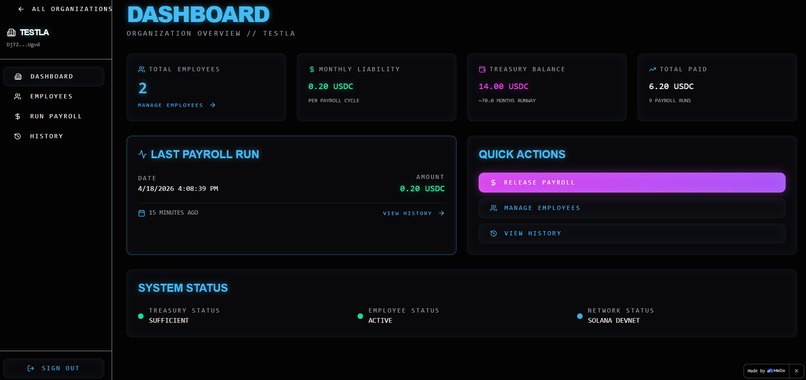This screenshot has width=806, height=380.
Task: Click the Last Payroll Run pulse icon
Action: coord(142,154)
